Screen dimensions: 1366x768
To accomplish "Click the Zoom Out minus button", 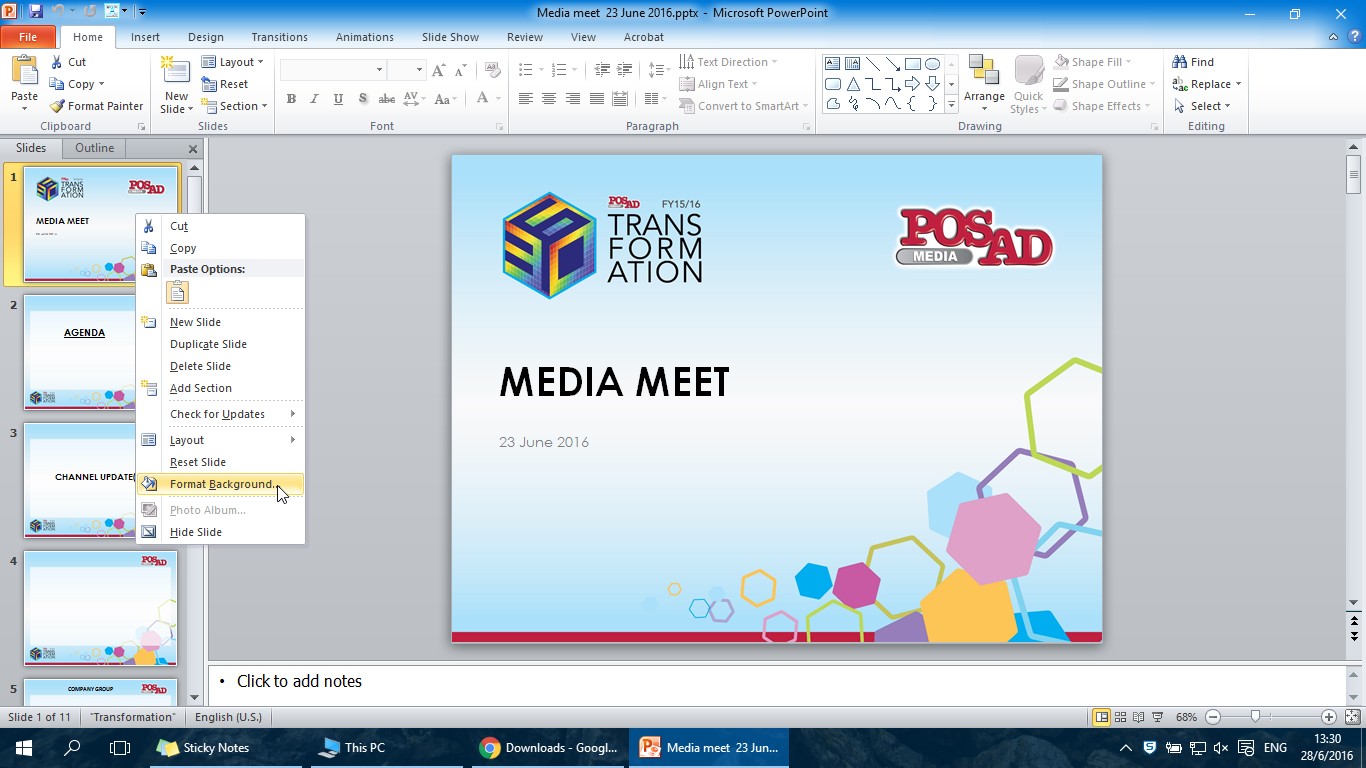I will click(1213, 717).
